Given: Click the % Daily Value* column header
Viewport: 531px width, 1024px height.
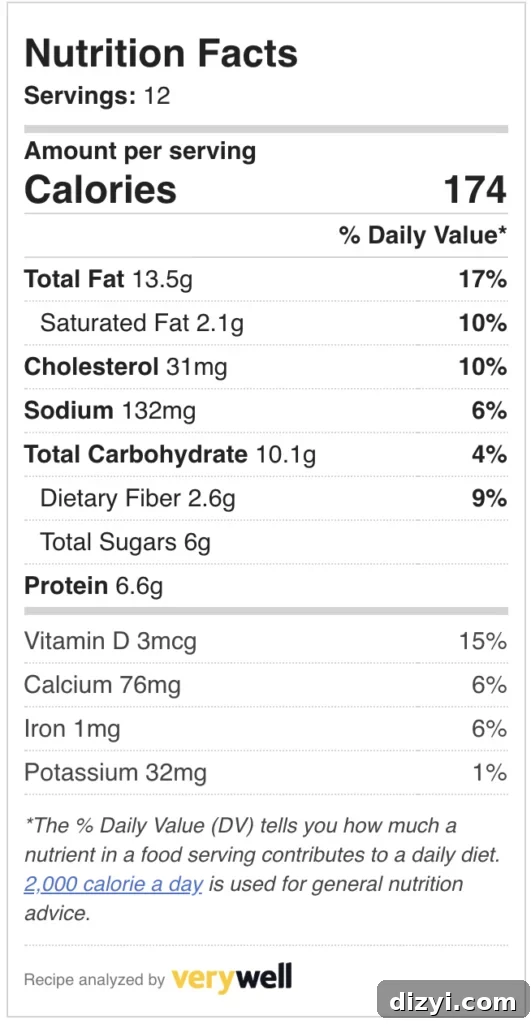Looking at the screenshot, I should (x=423, y=236).
